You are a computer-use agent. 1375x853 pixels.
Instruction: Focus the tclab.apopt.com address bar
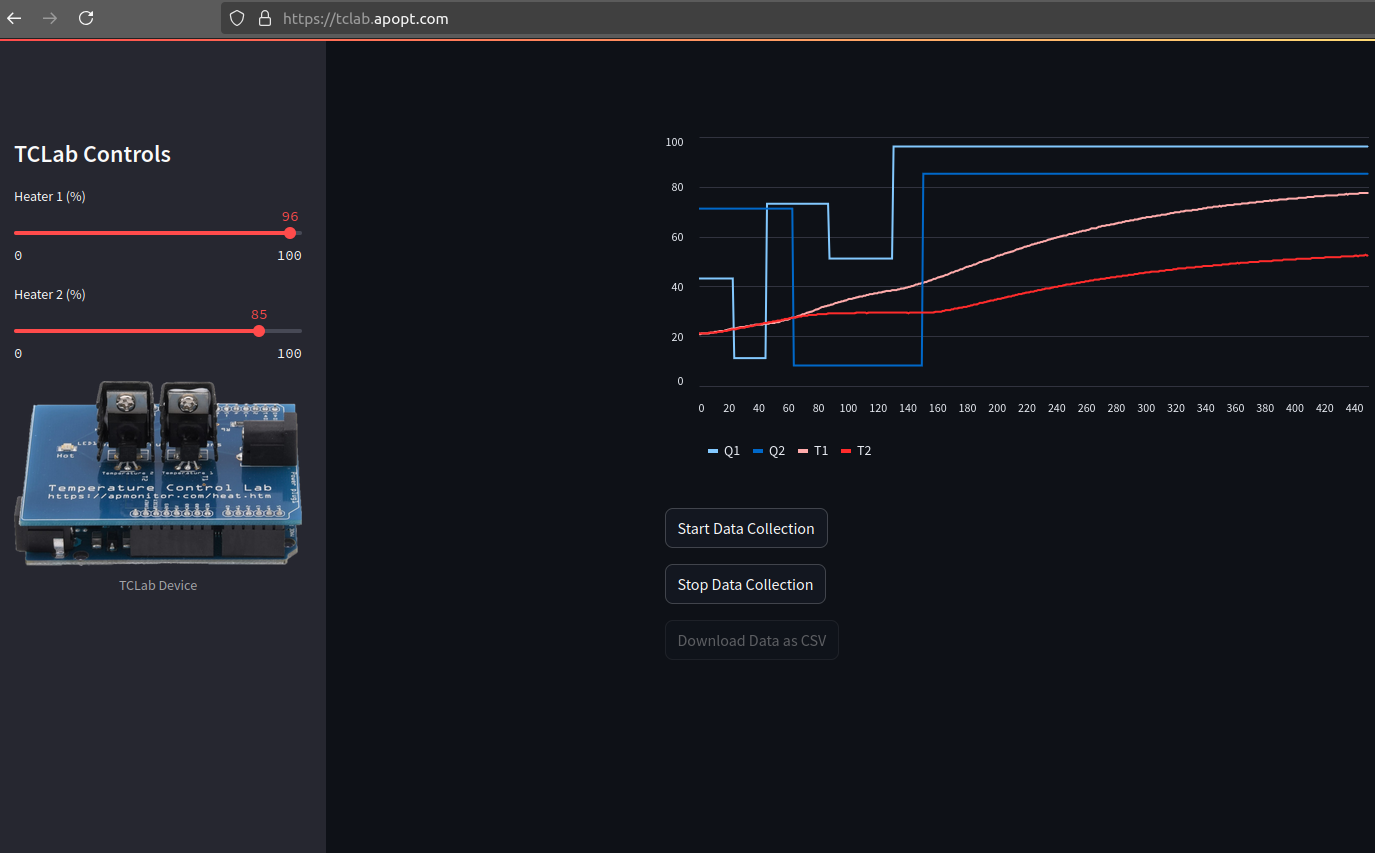click(x=700, y=18)
